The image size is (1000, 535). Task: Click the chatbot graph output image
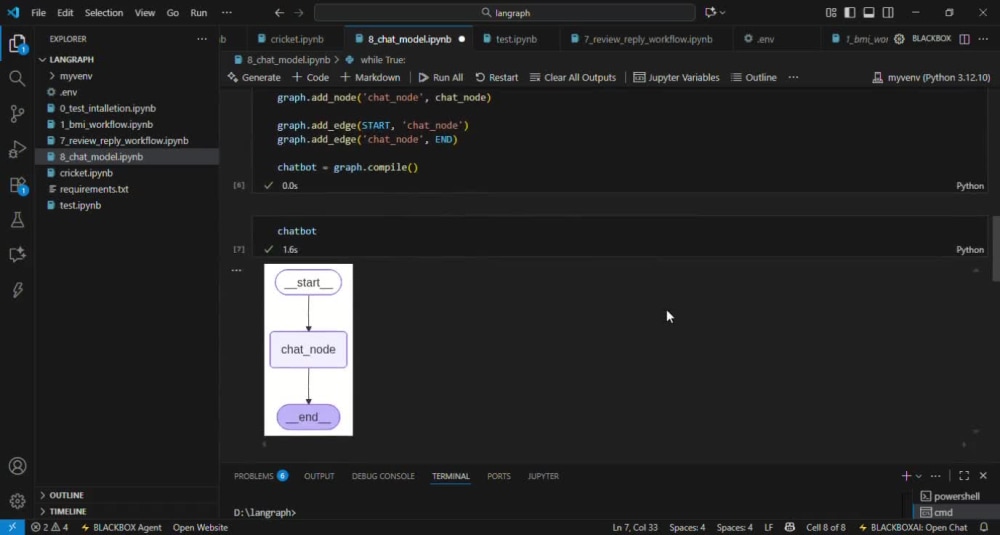[308, 349]
